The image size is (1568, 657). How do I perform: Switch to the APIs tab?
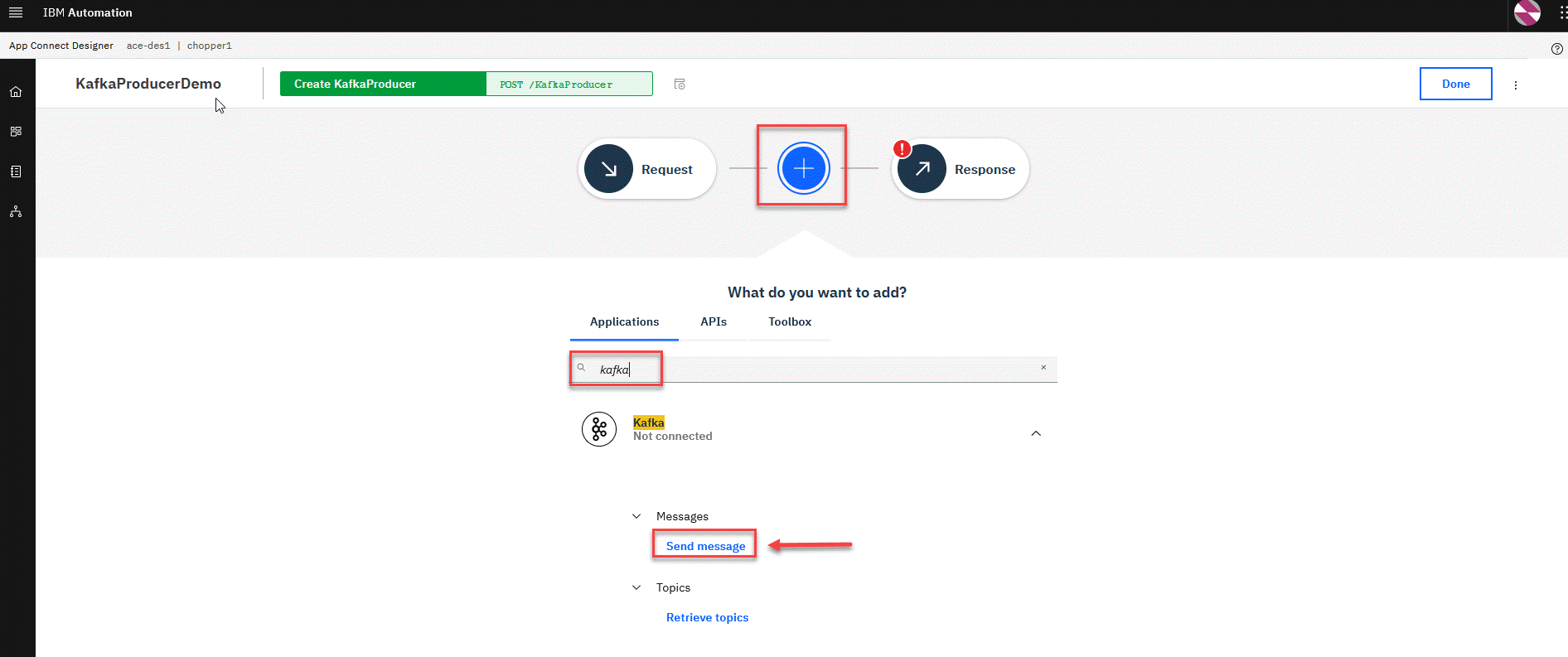point(713,321)
